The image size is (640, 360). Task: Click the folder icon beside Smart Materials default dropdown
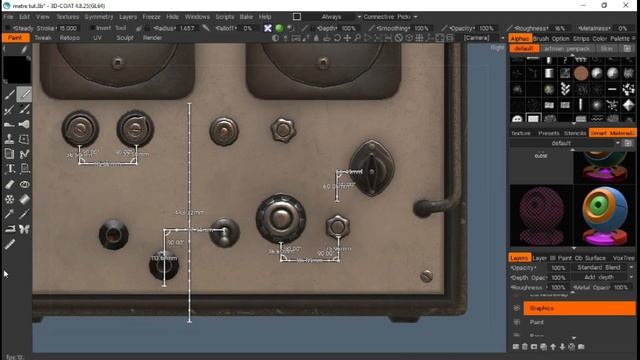point(628,143)
